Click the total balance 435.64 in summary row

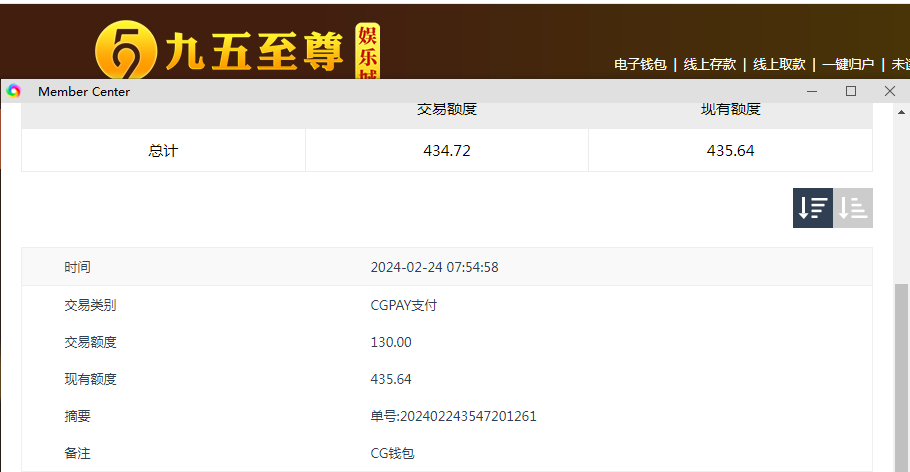(x=730, y=151)
